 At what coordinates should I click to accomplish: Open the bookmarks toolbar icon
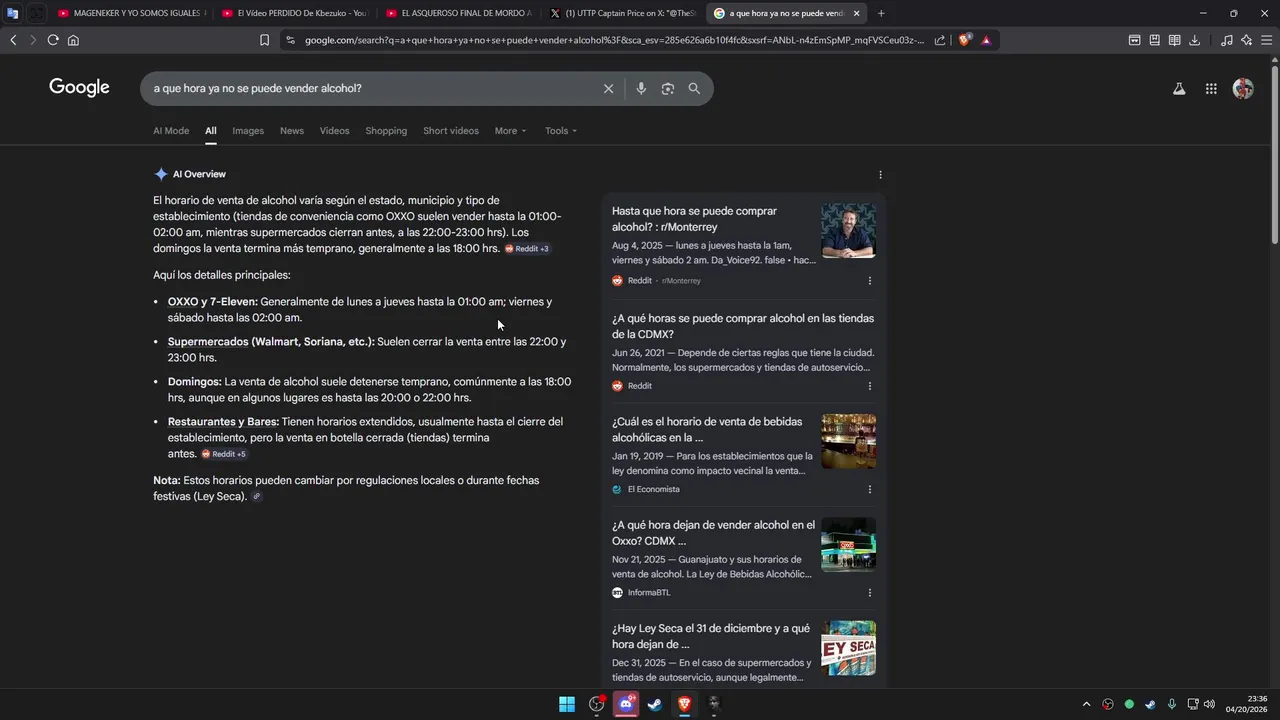click(x=1154, y=40)
